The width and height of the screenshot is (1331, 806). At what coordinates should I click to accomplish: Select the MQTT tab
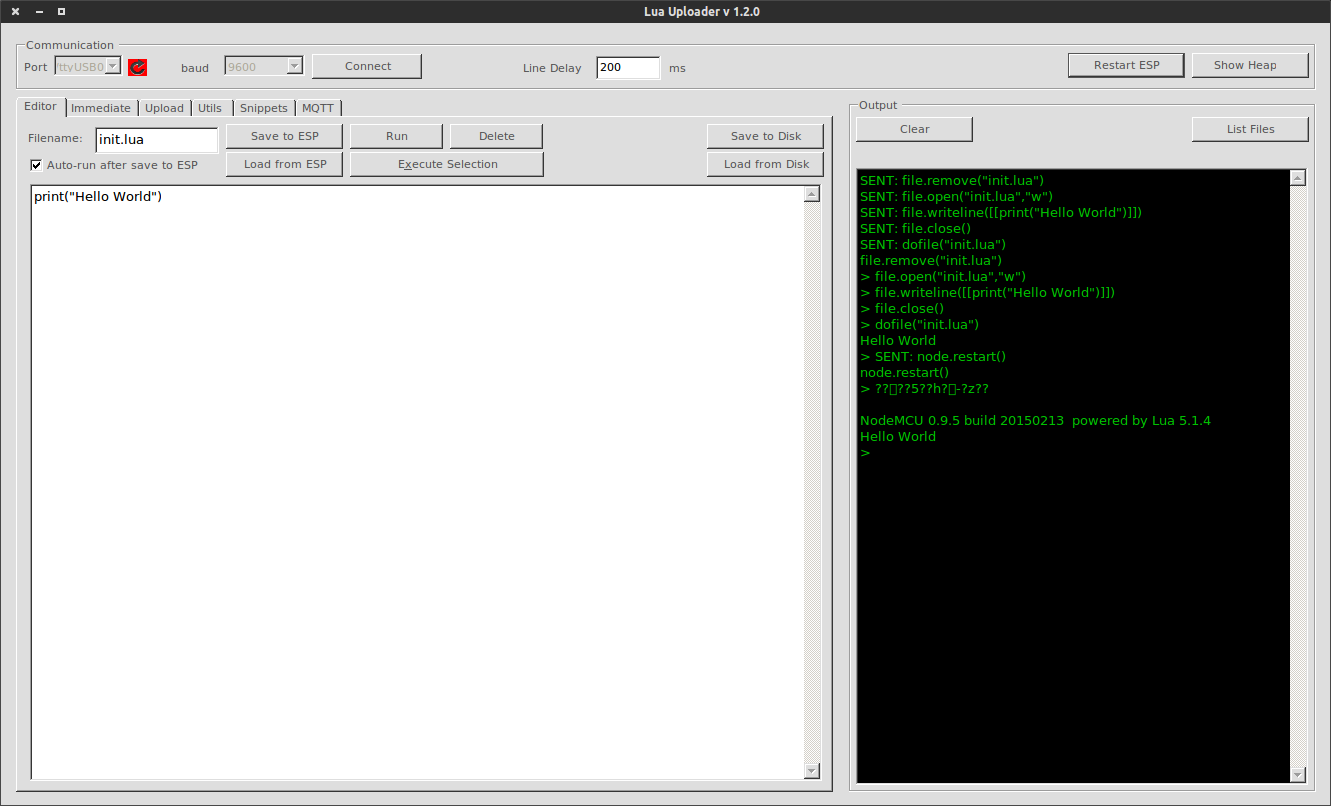click(318, 108)
